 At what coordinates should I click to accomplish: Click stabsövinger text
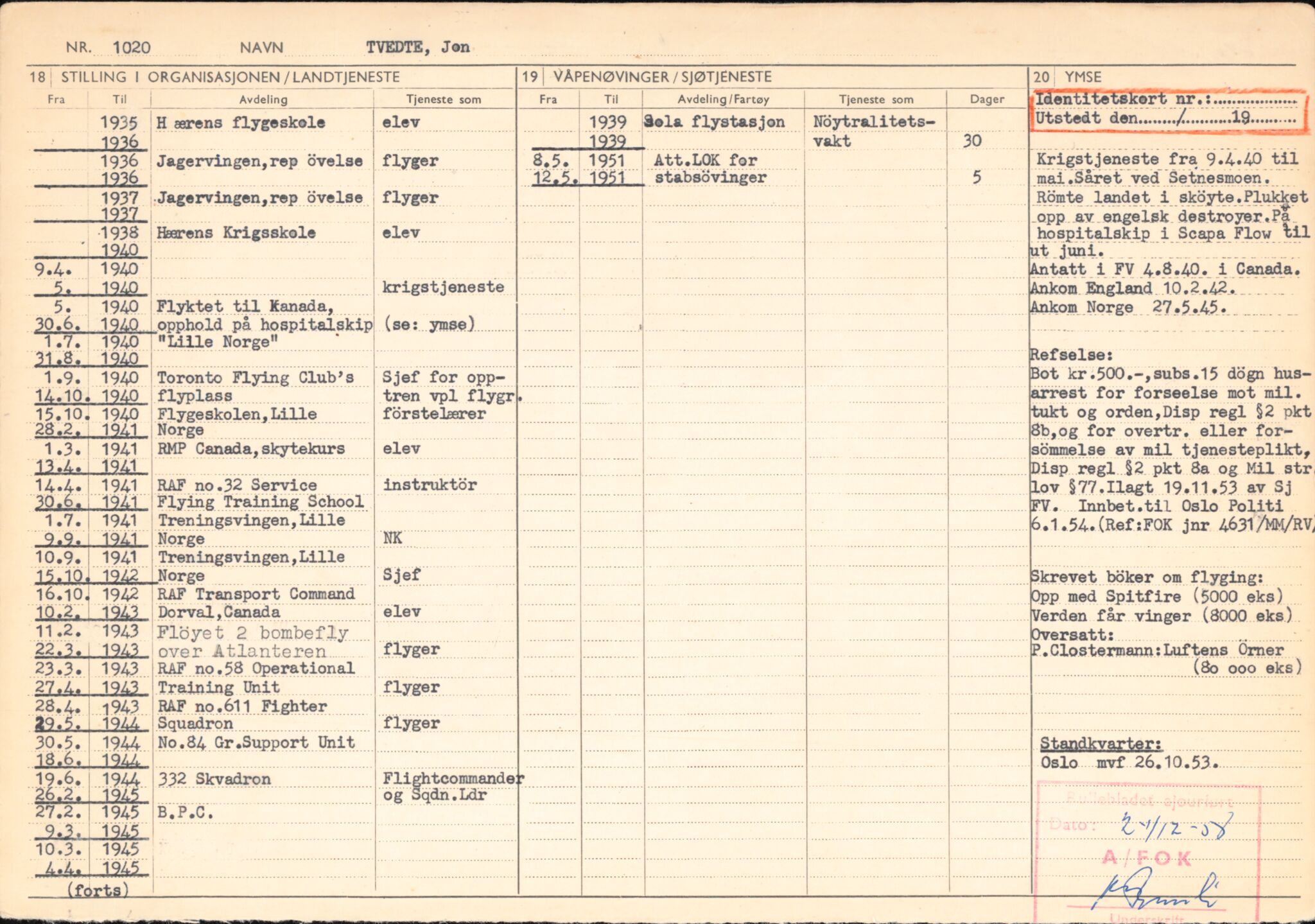(x=710, y=177)
